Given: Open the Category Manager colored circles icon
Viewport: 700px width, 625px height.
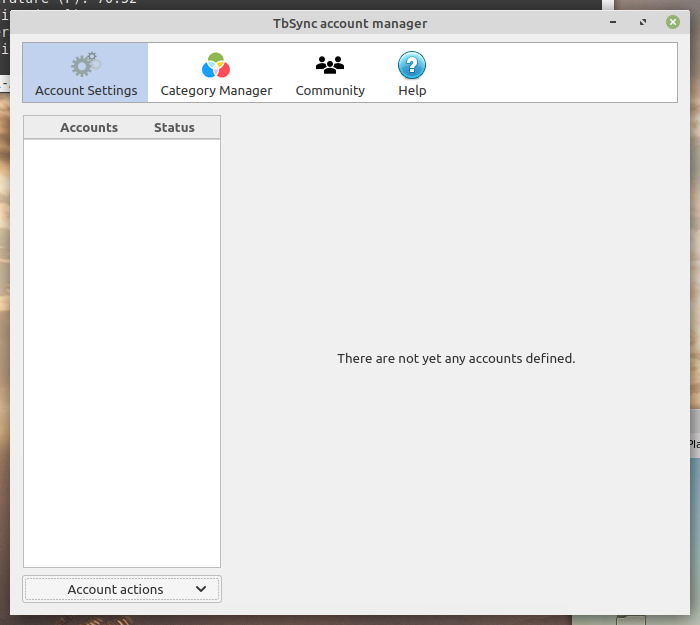Looking at the screenshot, I should [x=216, y=65].
